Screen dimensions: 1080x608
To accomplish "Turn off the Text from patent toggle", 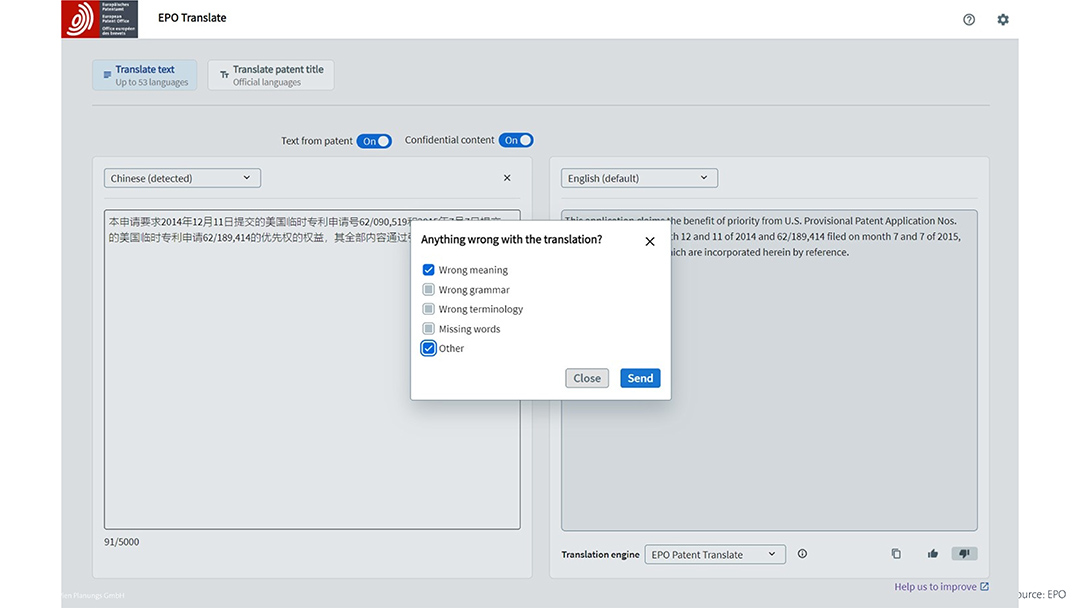I will pos(375,141).
